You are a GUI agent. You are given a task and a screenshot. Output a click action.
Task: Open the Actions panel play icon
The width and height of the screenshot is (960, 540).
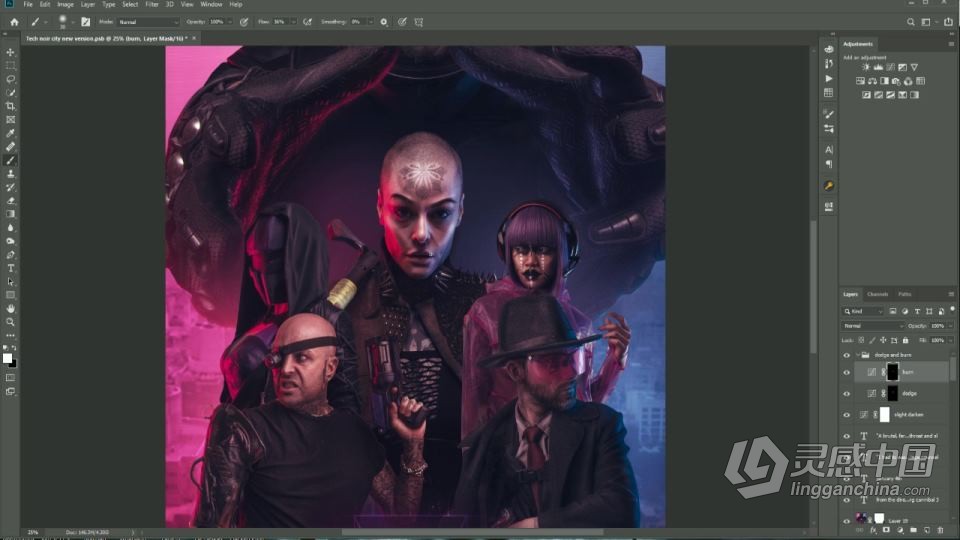click(x=828, y=79)
